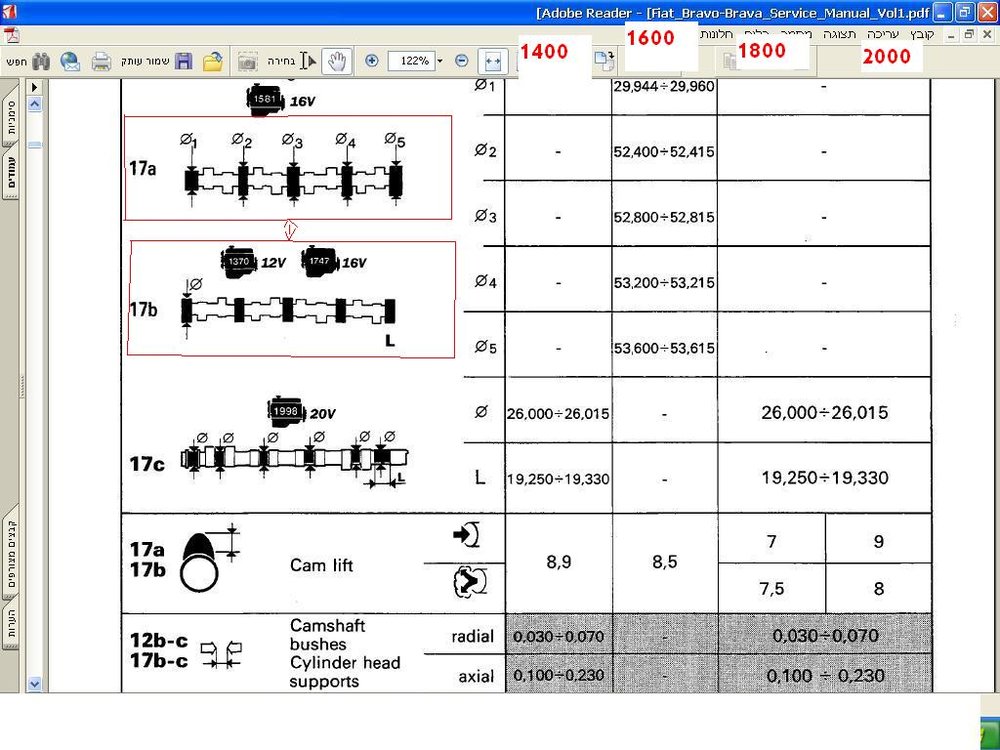The image size is (1000, 750).
Task: Click the cam lift value 8,5
Action: coord(665,562)
